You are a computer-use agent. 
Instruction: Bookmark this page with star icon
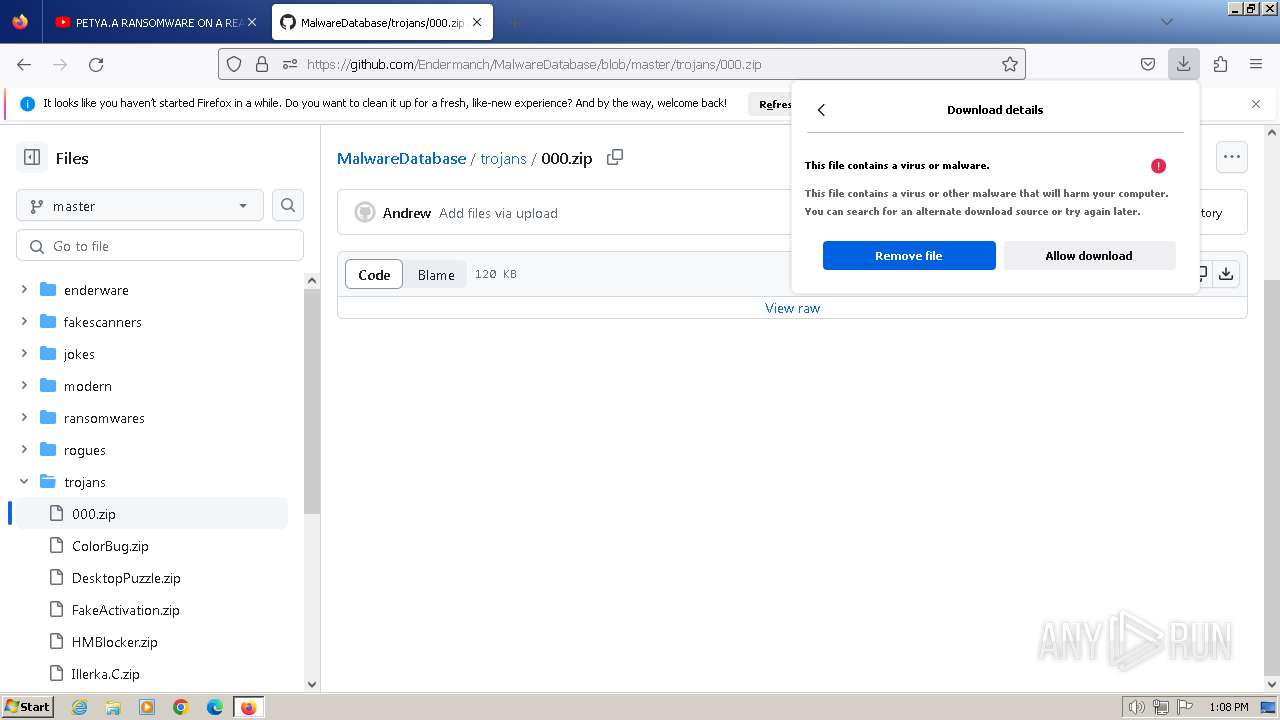click(x=1010, y=64)
